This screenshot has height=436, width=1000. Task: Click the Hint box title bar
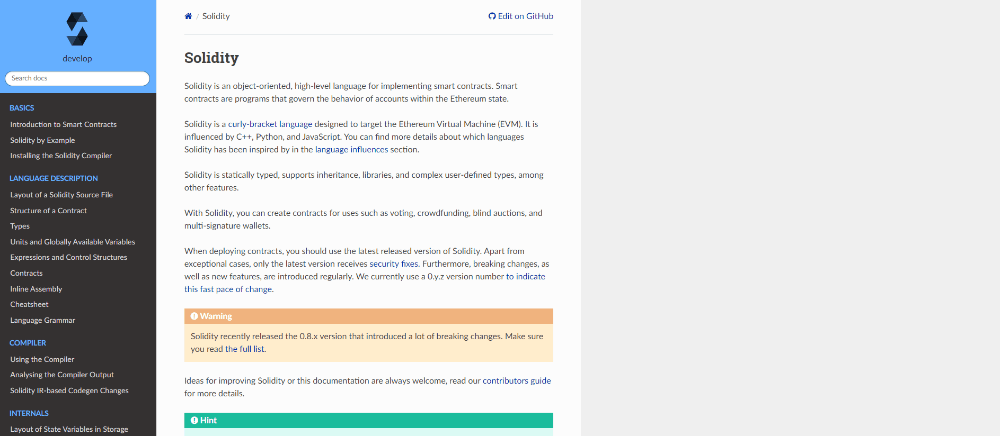(369, 421)
